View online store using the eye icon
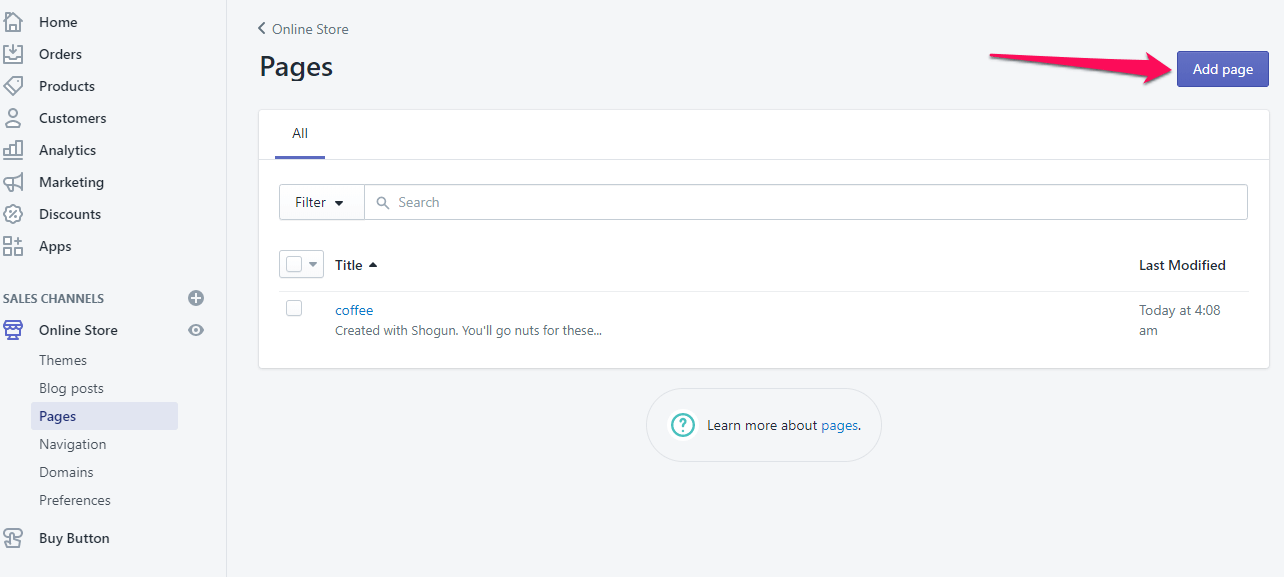This screenshot has height=577, width=1284. (196, 330)
